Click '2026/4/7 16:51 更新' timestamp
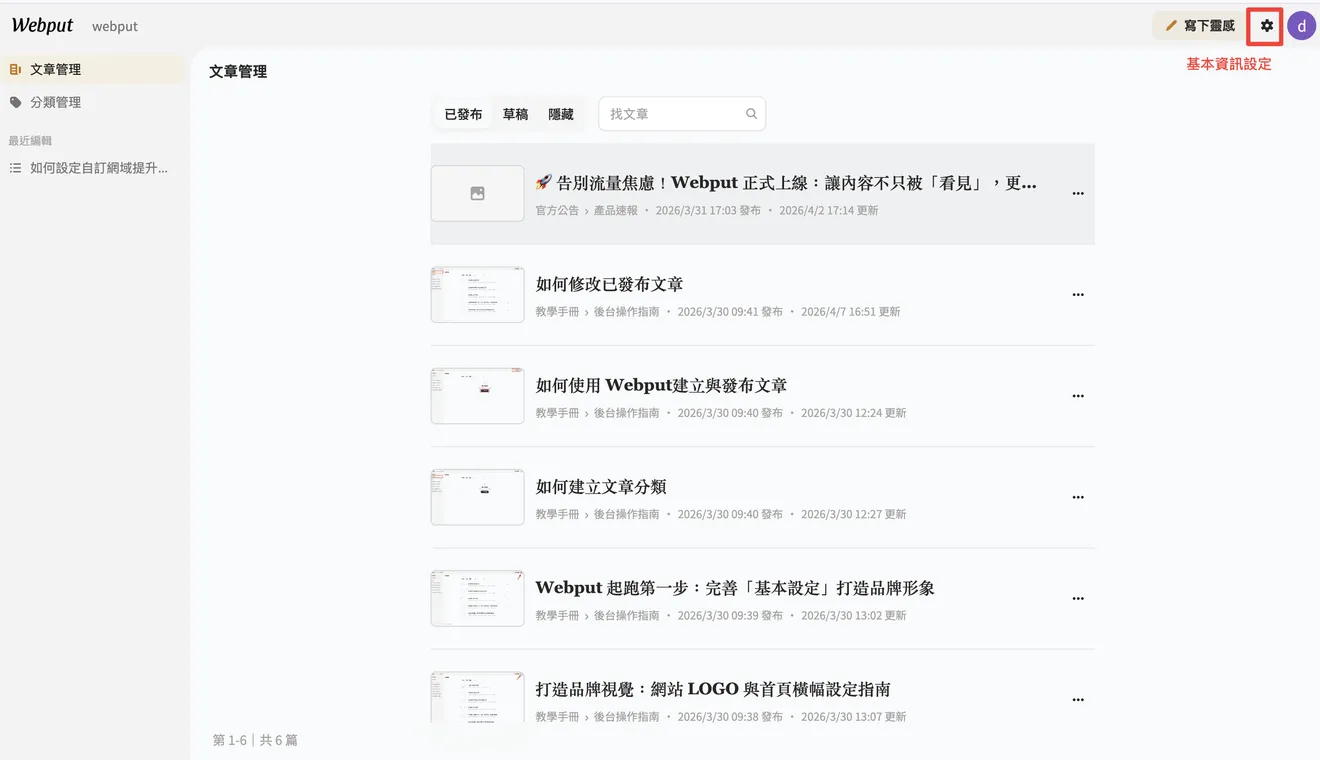Screen dimensions: 1320x760 (851, 312)
